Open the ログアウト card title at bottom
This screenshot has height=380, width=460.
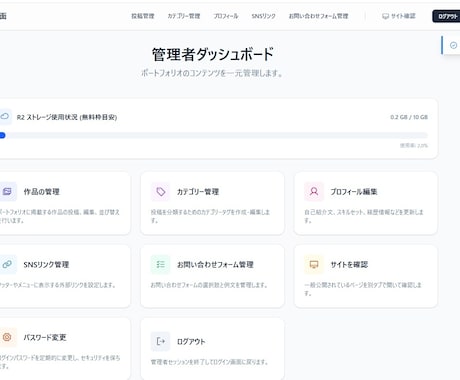pyautogui.click(x=191, y=342)
